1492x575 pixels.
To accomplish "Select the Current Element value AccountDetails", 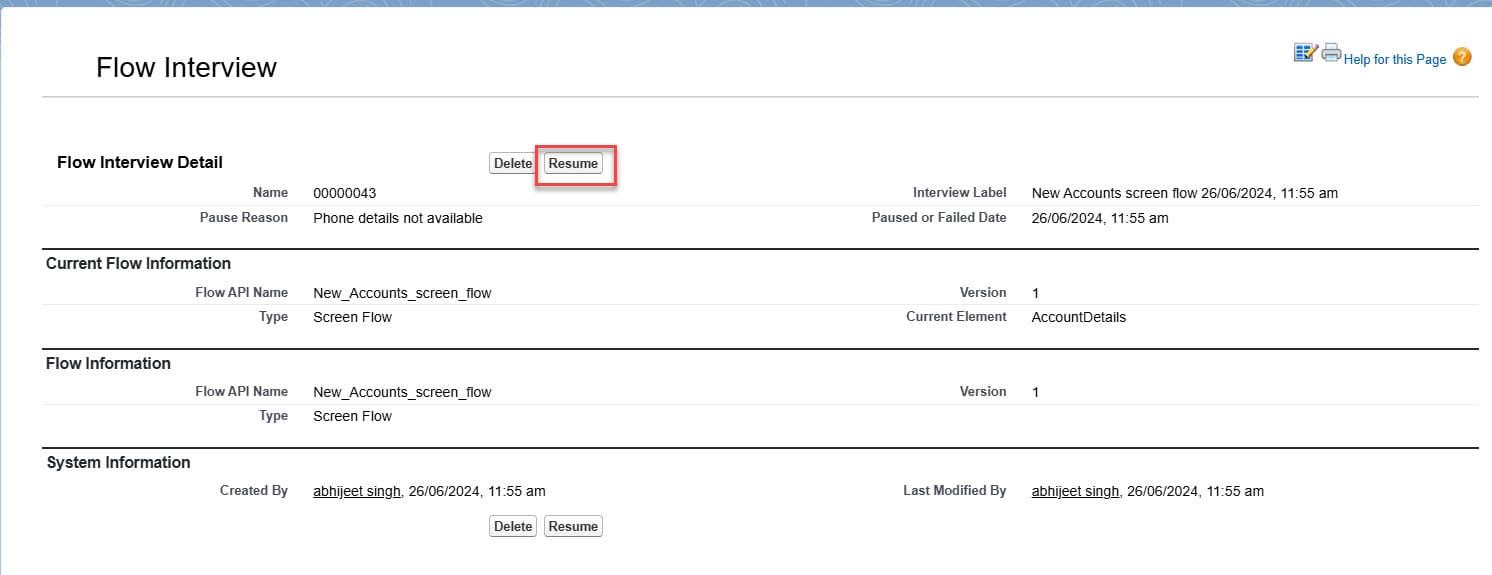I will pyautogui.click(x=1078, y=317).
